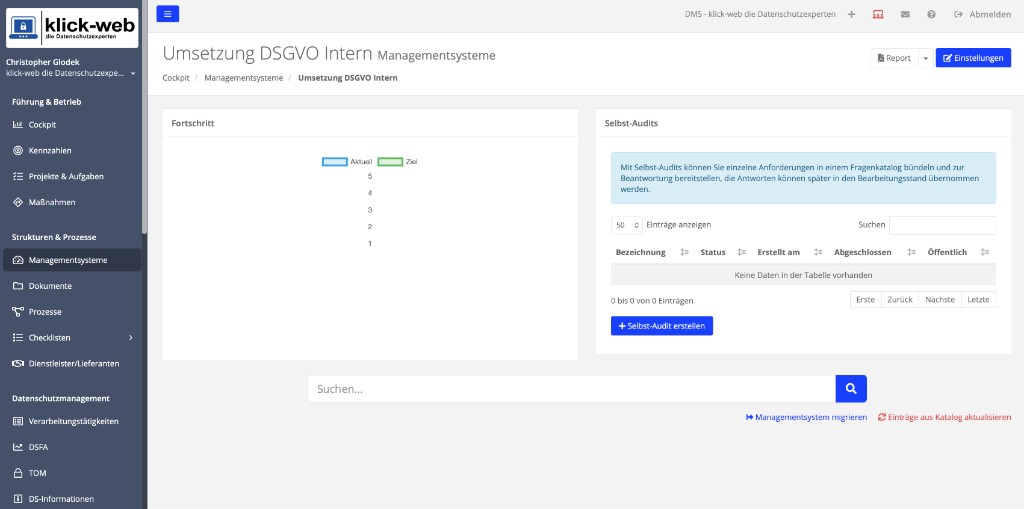This screenshot has height=509, width=1024.
Task: Open the organization switcher dropdown under Christopher Glodek
Action: click(71, 73)
